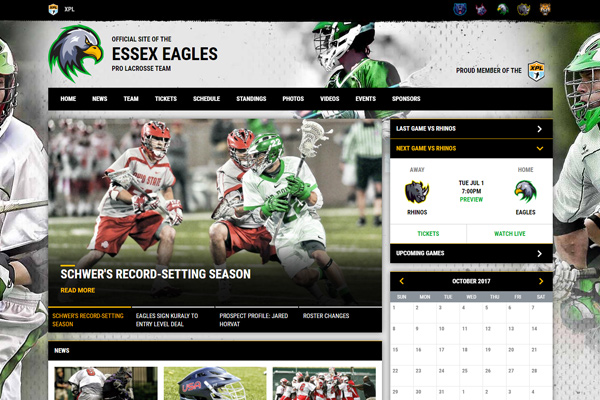
Task: Select the green eagle team icon in top bar
Action: click(502, 9)
